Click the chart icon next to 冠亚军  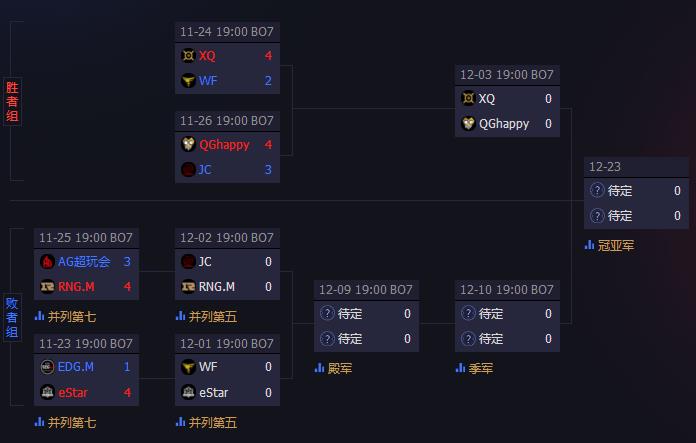[589, 245]
